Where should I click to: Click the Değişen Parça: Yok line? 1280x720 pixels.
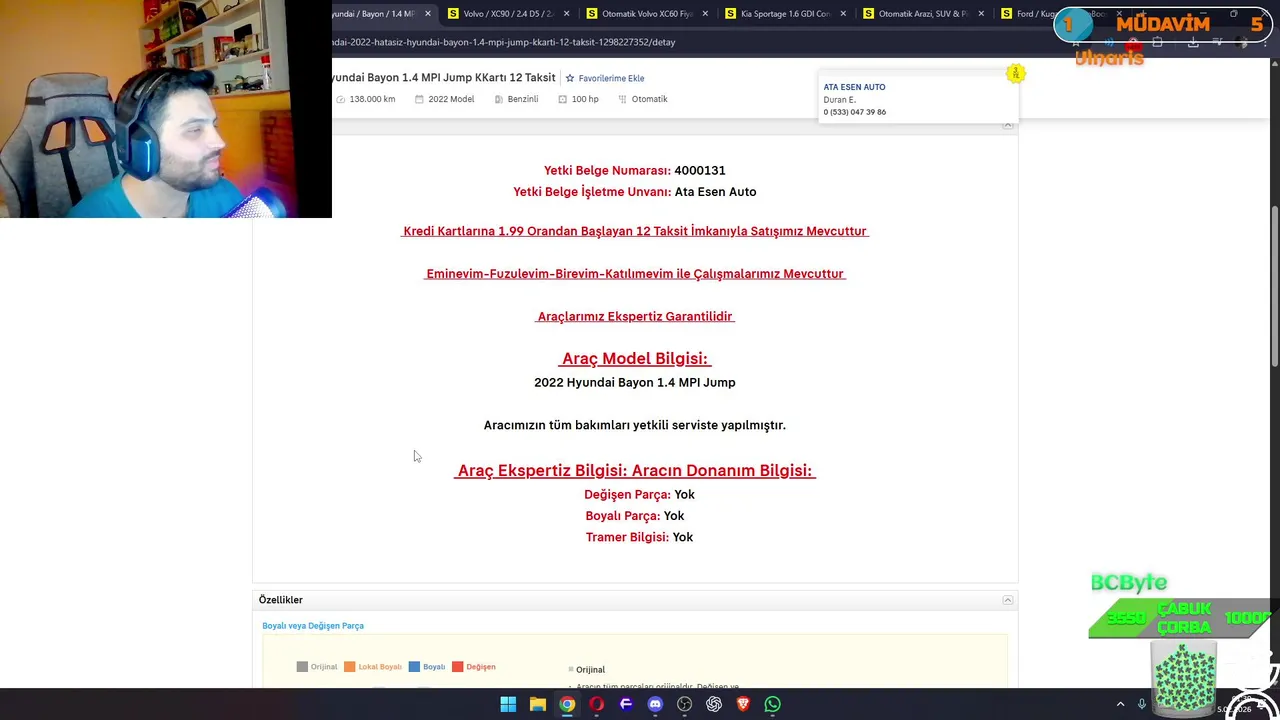click(639, 494)
